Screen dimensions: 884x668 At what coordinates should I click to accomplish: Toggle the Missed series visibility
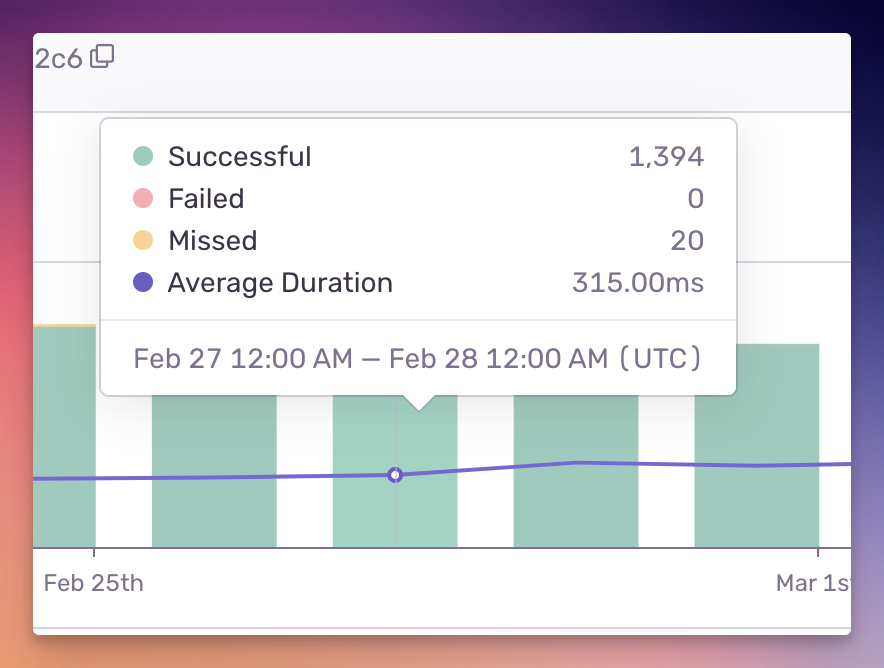pos(213,240)
